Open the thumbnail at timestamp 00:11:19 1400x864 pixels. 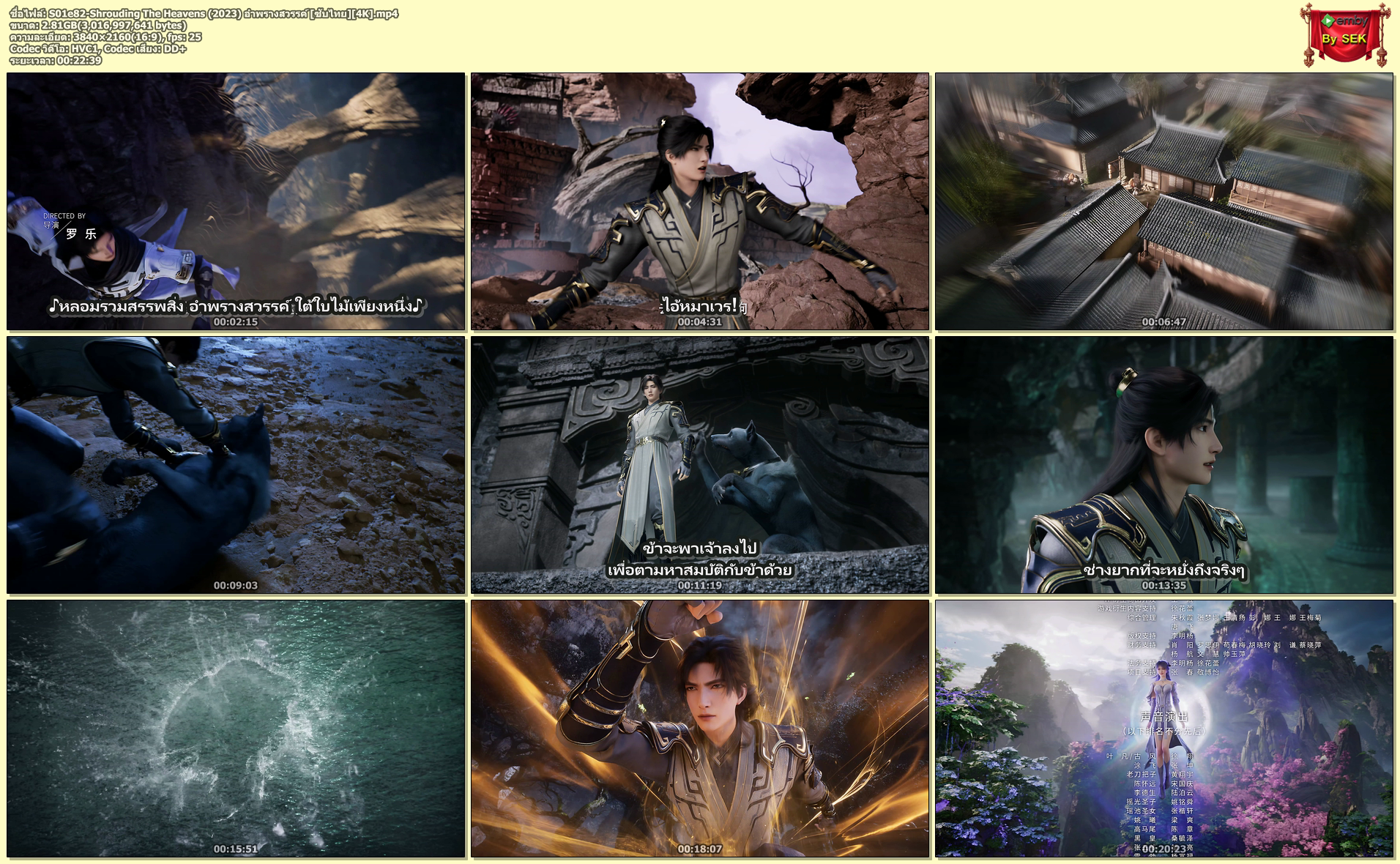tap(700, 465)
